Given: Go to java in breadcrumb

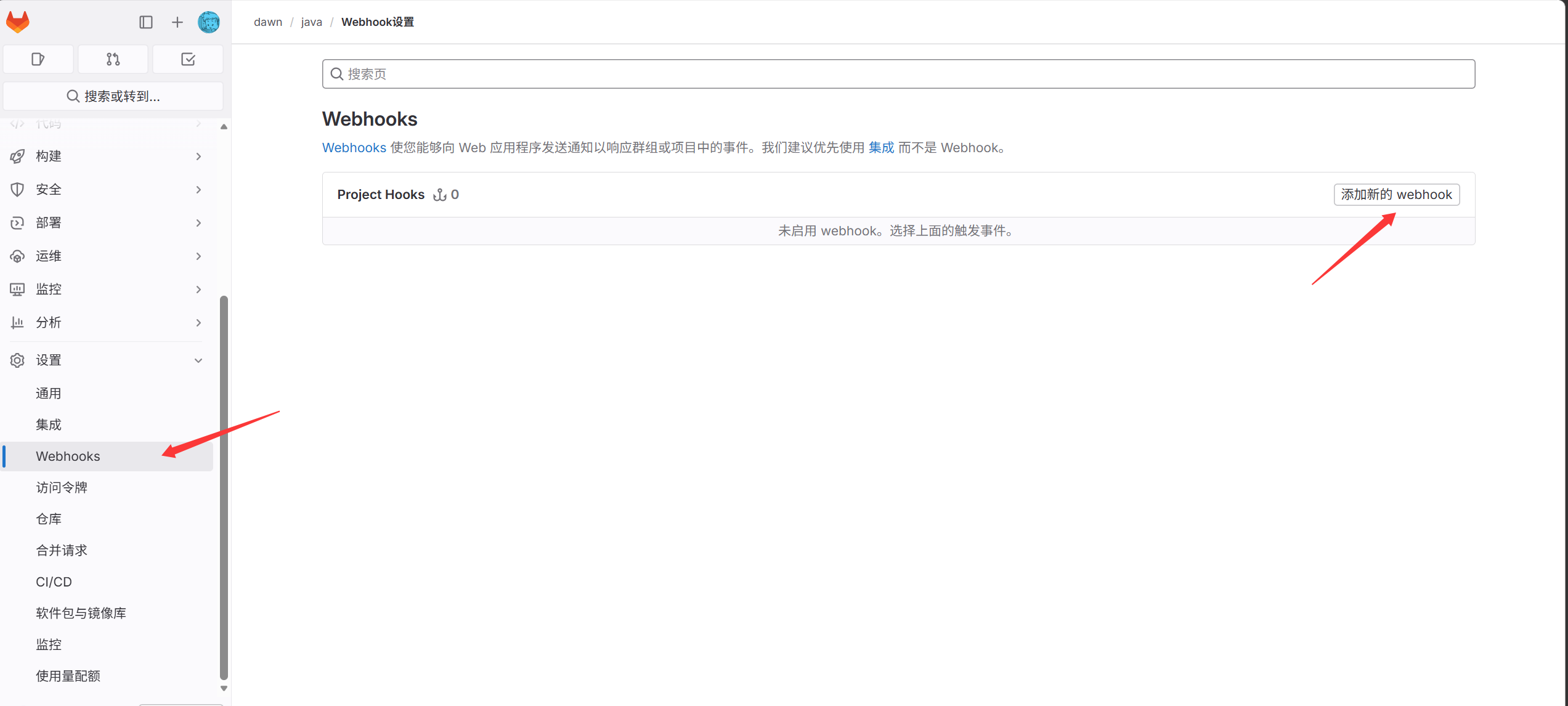Looking at the screenshot, I should pos(311,22).
